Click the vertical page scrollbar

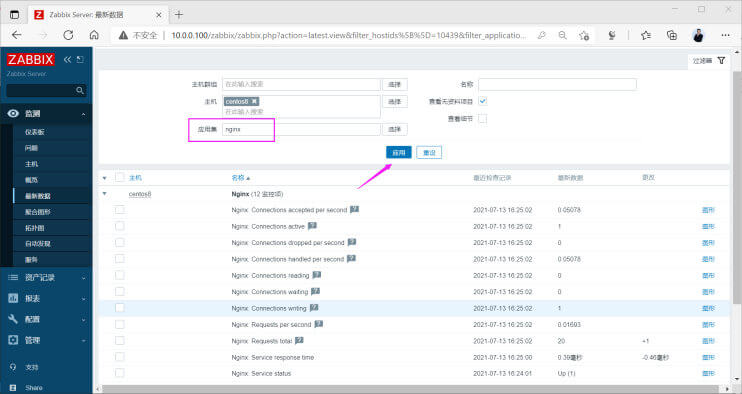[x=737, y=187]
